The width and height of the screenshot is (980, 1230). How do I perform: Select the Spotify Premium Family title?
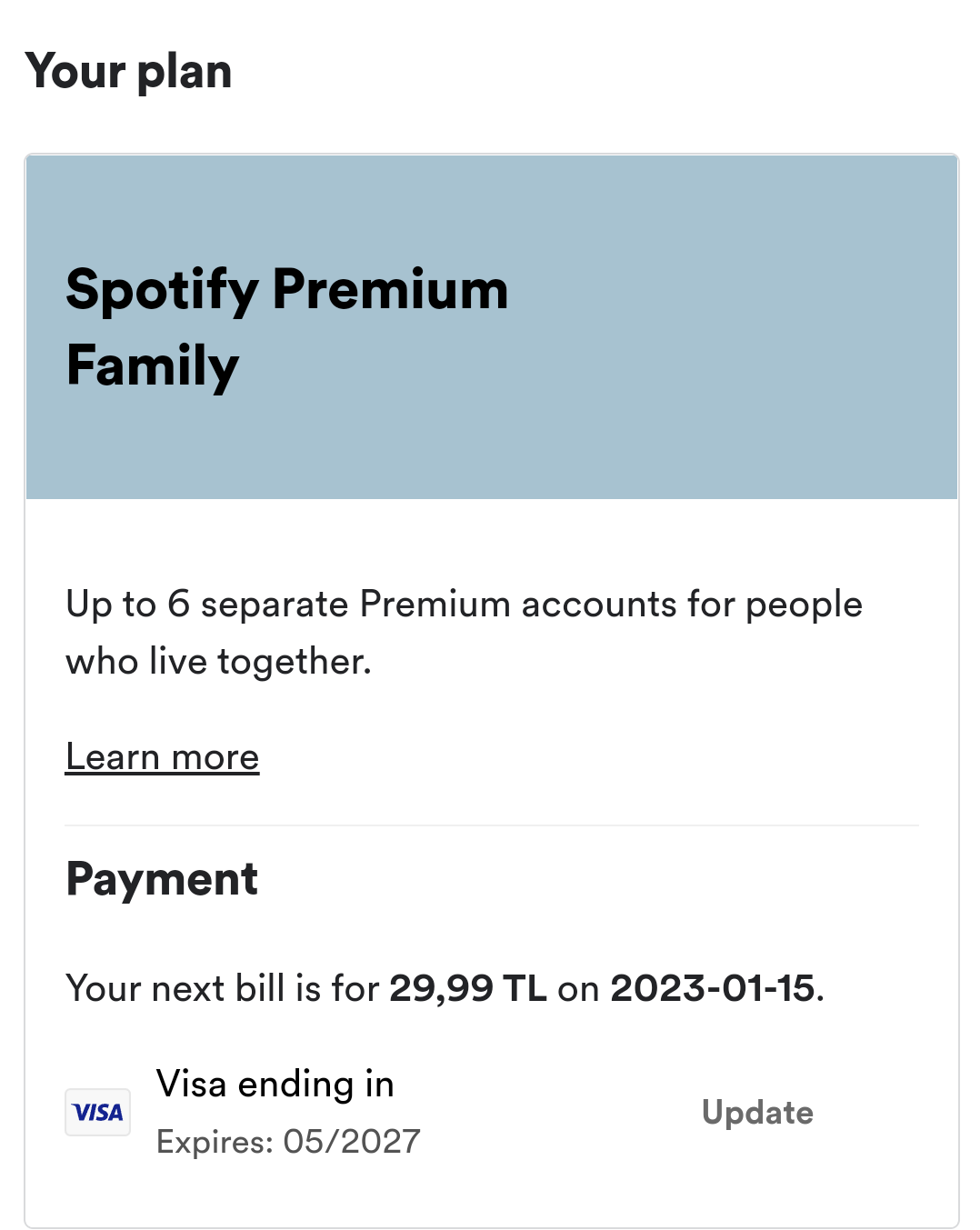286,327
